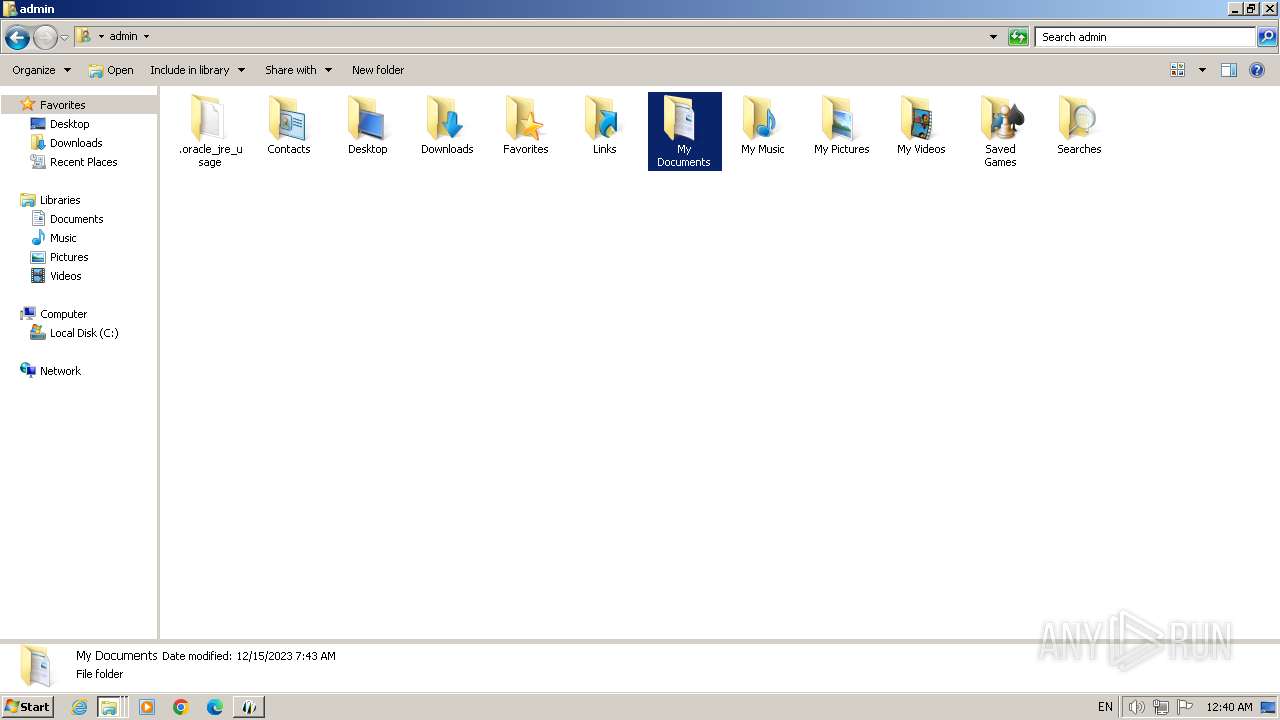
Task: Show the preview pane
Action: tap(1229, 70)
